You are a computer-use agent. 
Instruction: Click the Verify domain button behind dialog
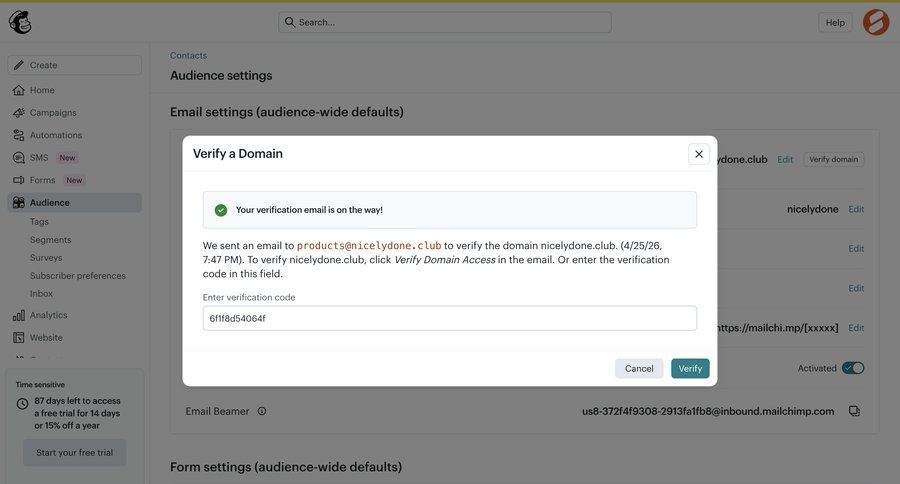(833, 159)
